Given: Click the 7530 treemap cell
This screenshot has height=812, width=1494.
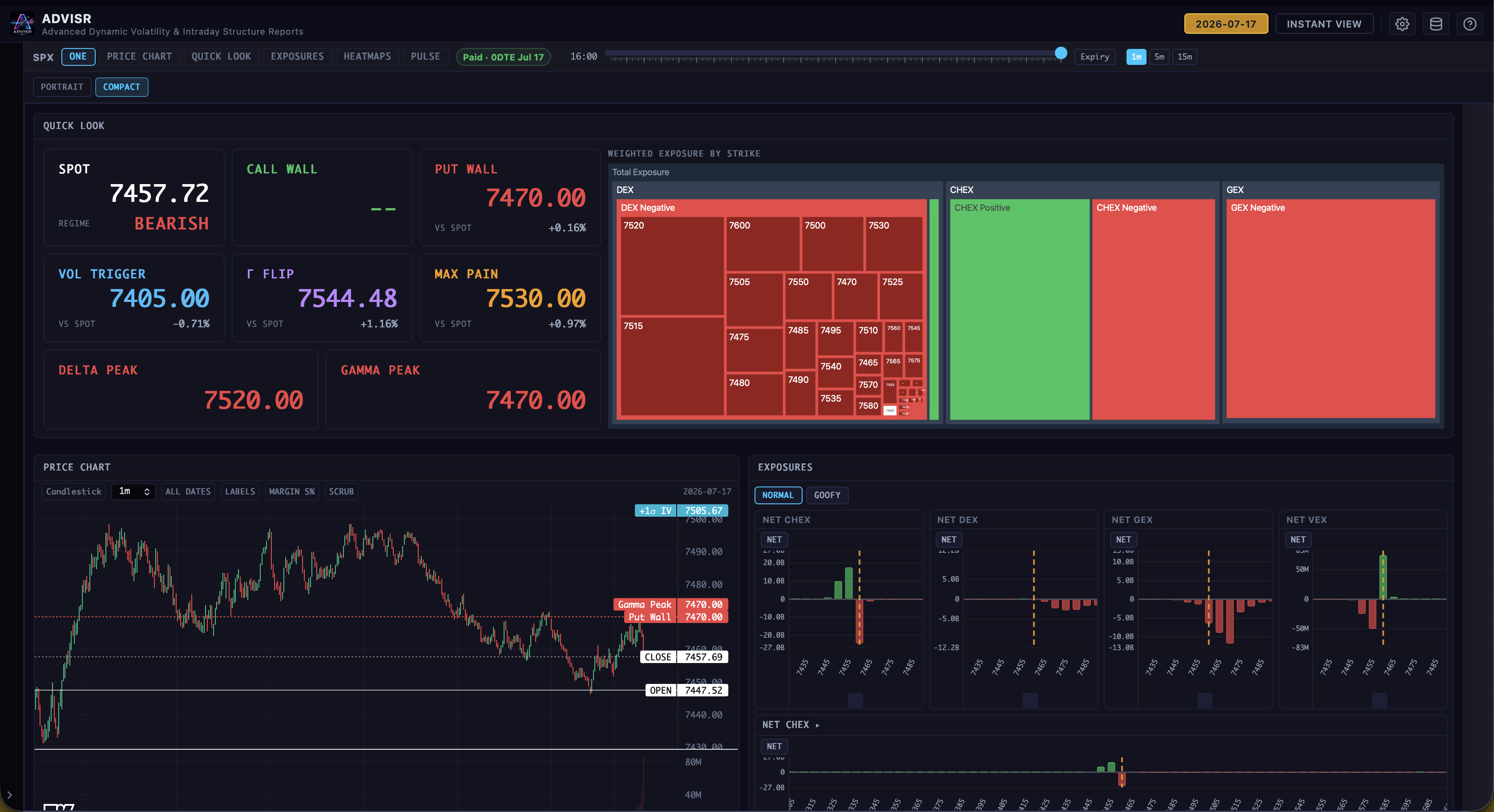Looking at the screenshot, I should coord(894,244).
